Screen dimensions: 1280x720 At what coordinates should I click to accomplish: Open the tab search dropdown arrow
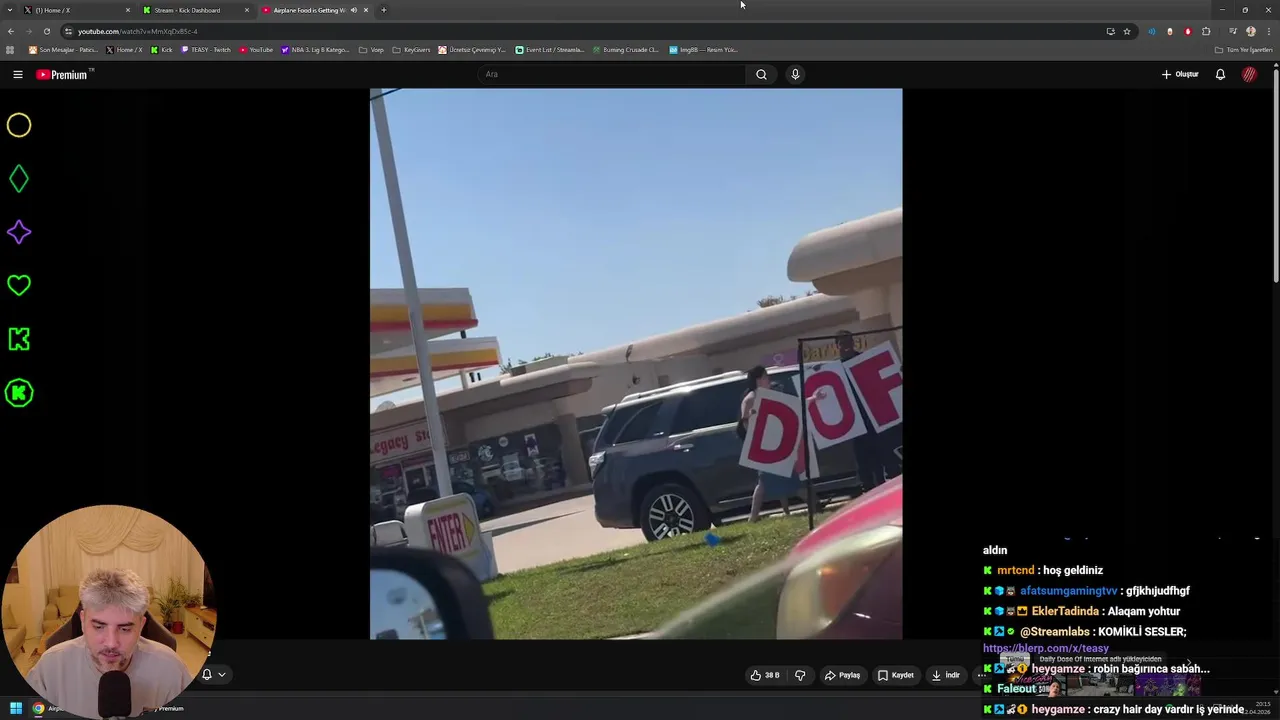8,10
